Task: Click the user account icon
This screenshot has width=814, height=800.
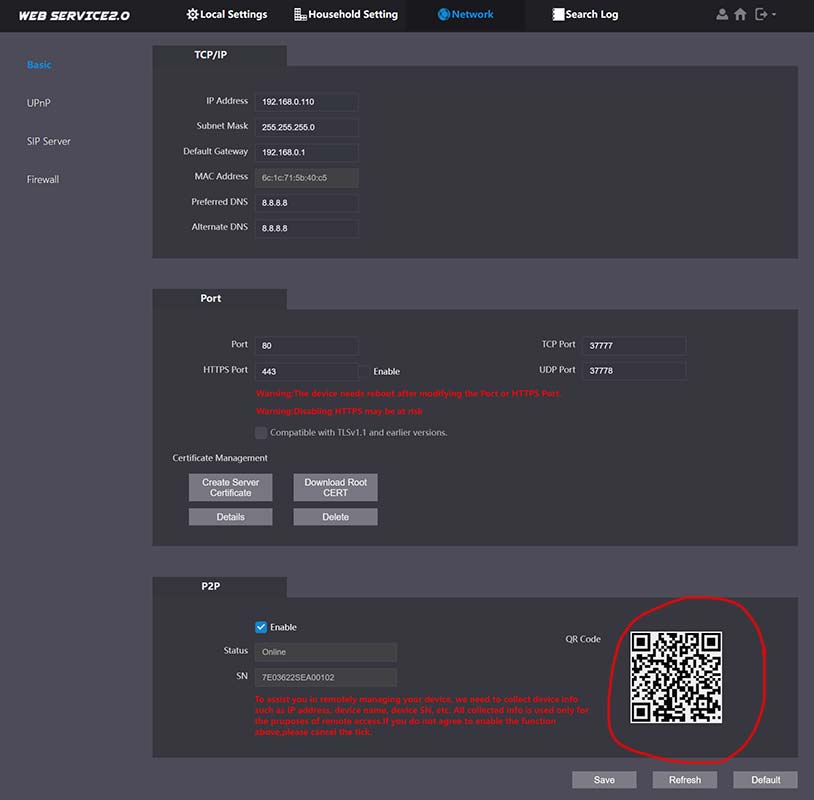Action: [722, 15]
